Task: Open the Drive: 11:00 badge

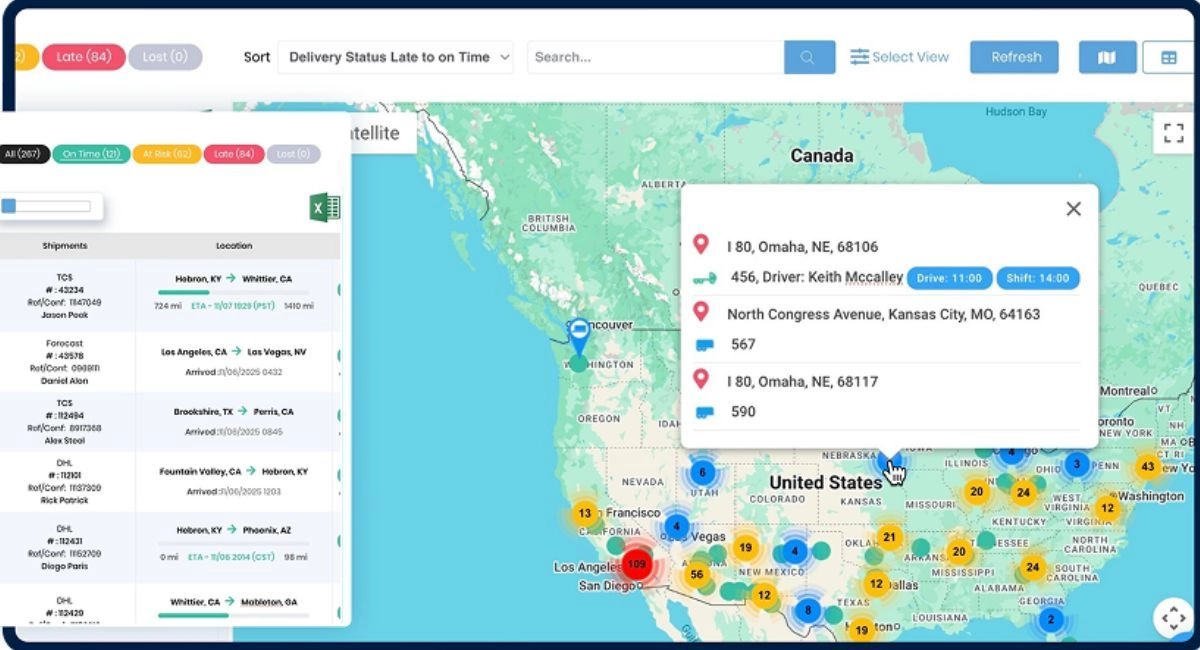Action: [x=947, y=278]
